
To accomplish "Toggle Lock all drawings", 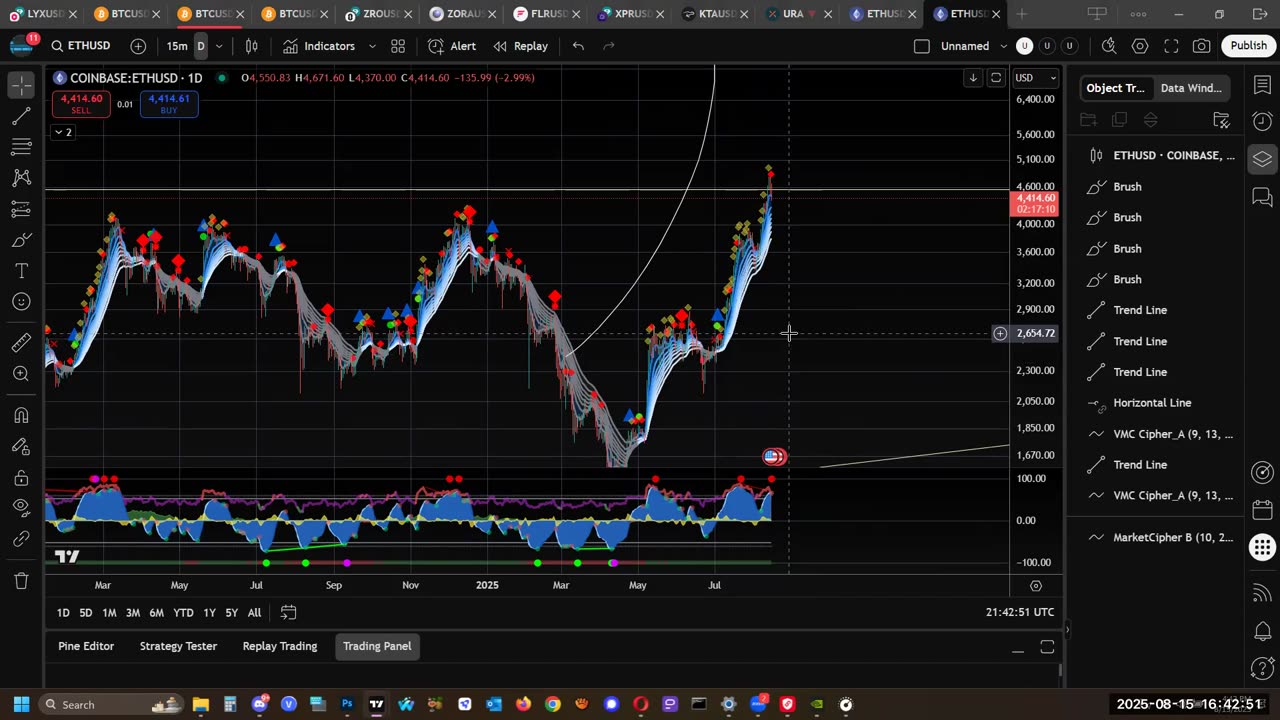I will click(x=21, y=478).
